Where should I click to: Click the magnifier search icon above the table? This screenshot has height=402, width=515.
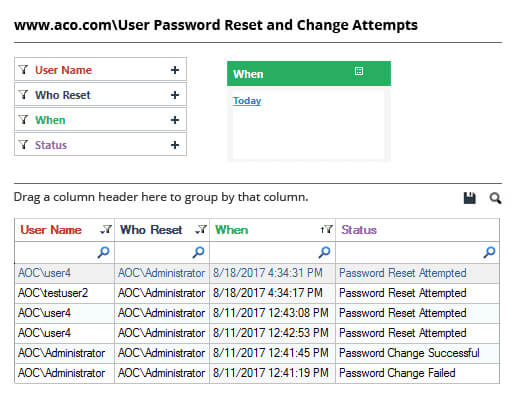(495, 198)
